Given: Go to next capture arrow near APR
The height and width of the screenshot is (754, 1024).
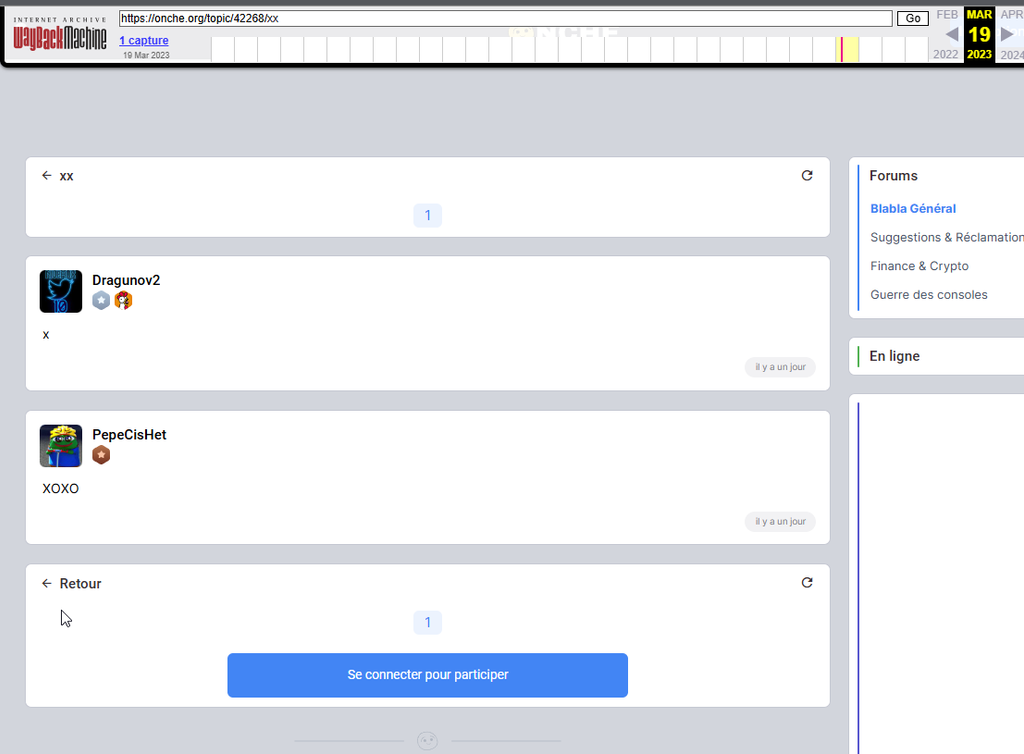Looking at the screenshot, I should coord(1007,34).
